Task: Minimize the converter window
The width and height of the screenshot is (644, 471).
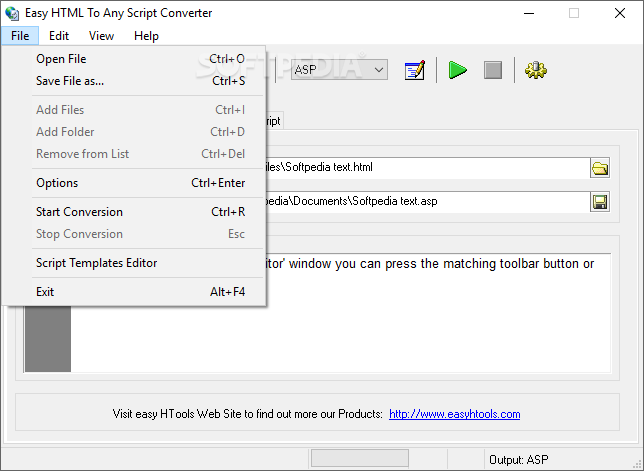Action: click(x=529, y=13)
